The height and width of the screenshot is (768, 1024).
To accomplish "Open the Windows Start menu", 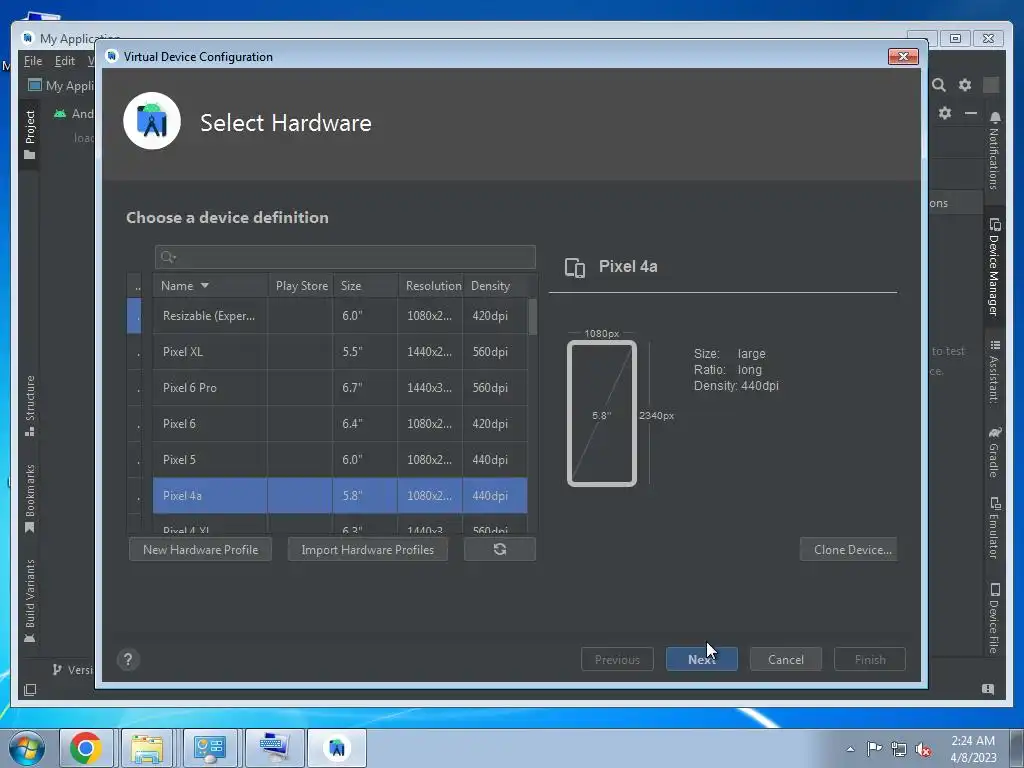I will [x=27, y=748].
